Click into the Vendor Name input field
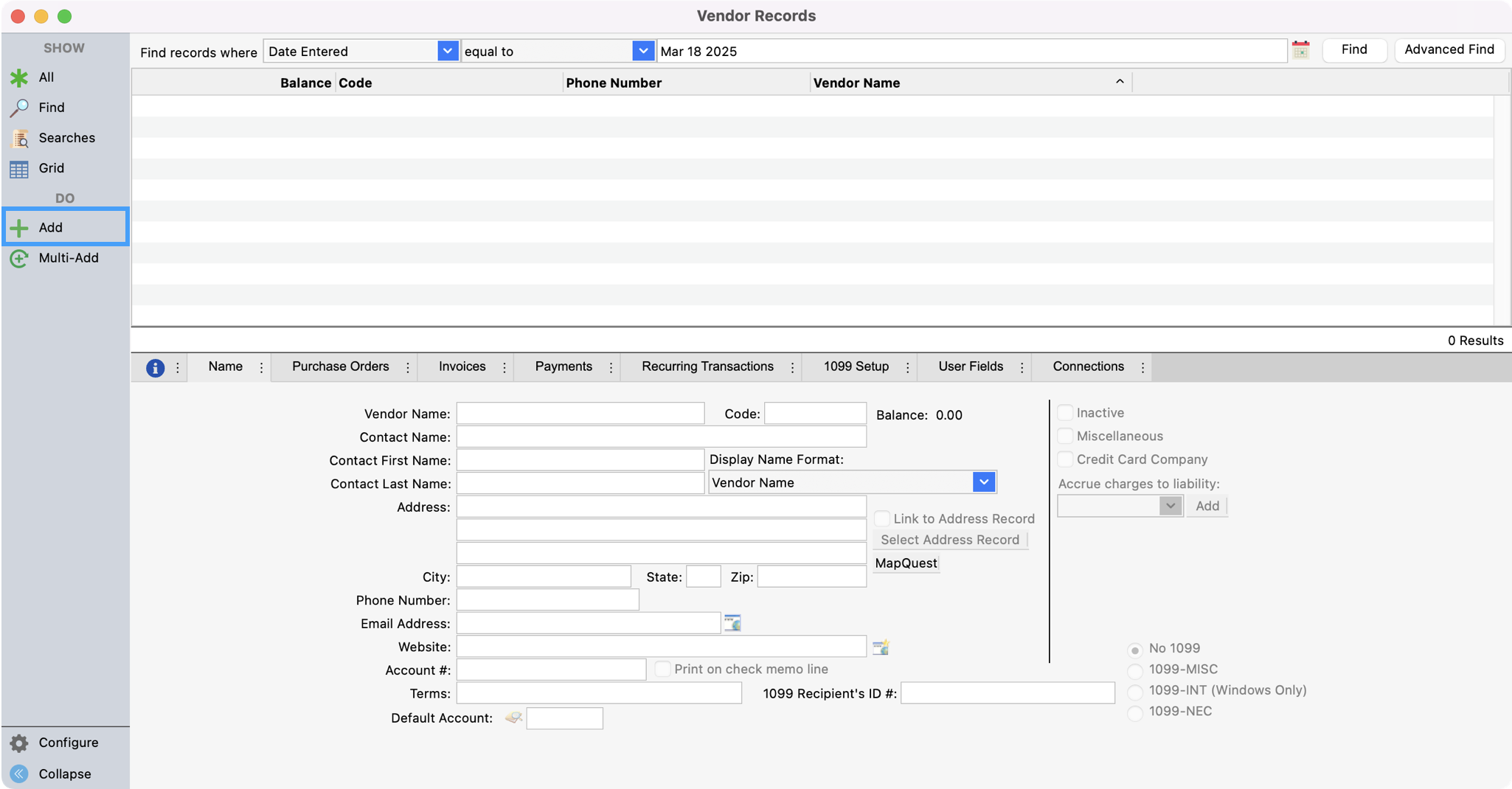This screenshot has height=789, width=1512. 580,414
